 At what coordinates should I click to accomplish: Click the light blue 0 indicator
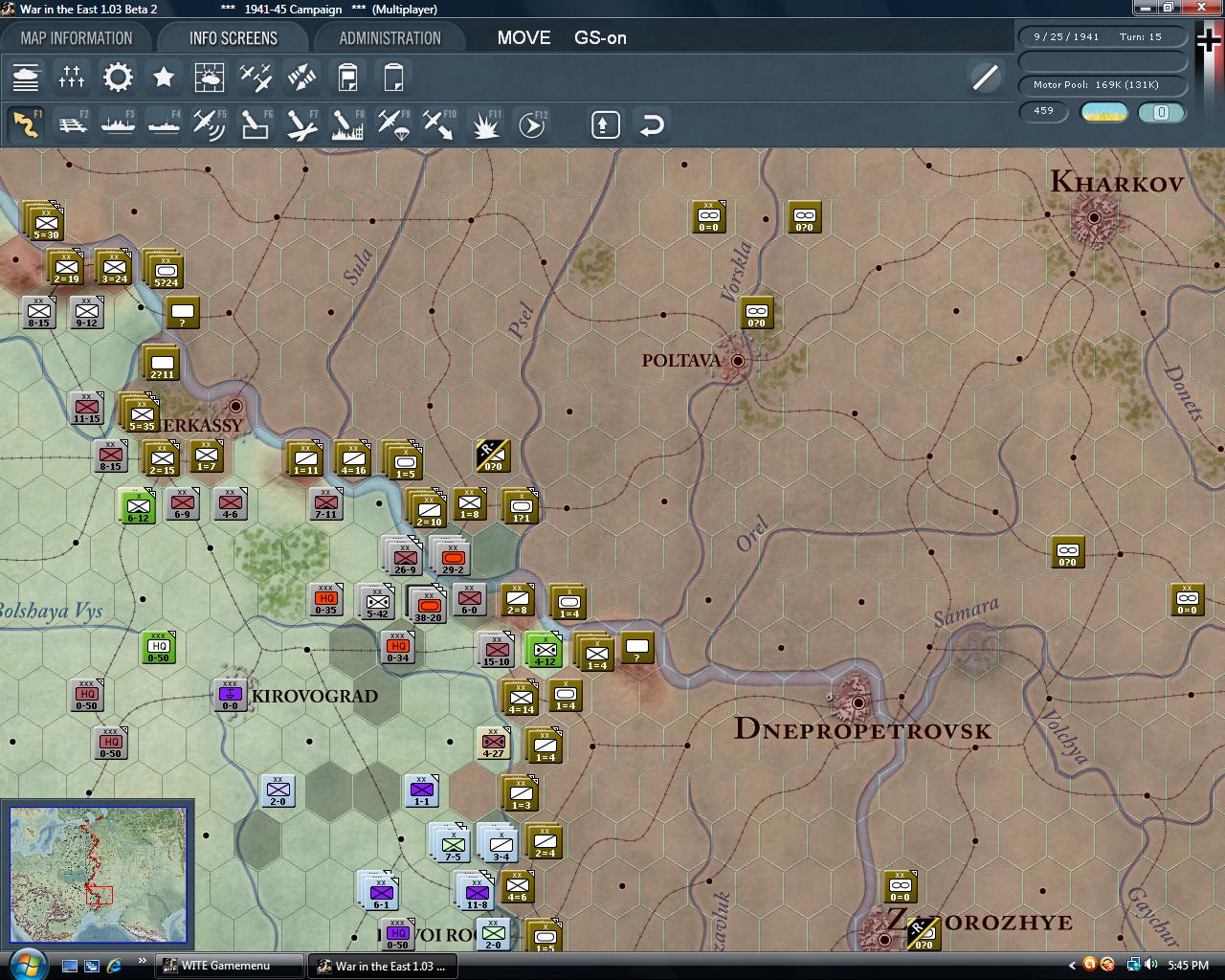coord(1162,112)
